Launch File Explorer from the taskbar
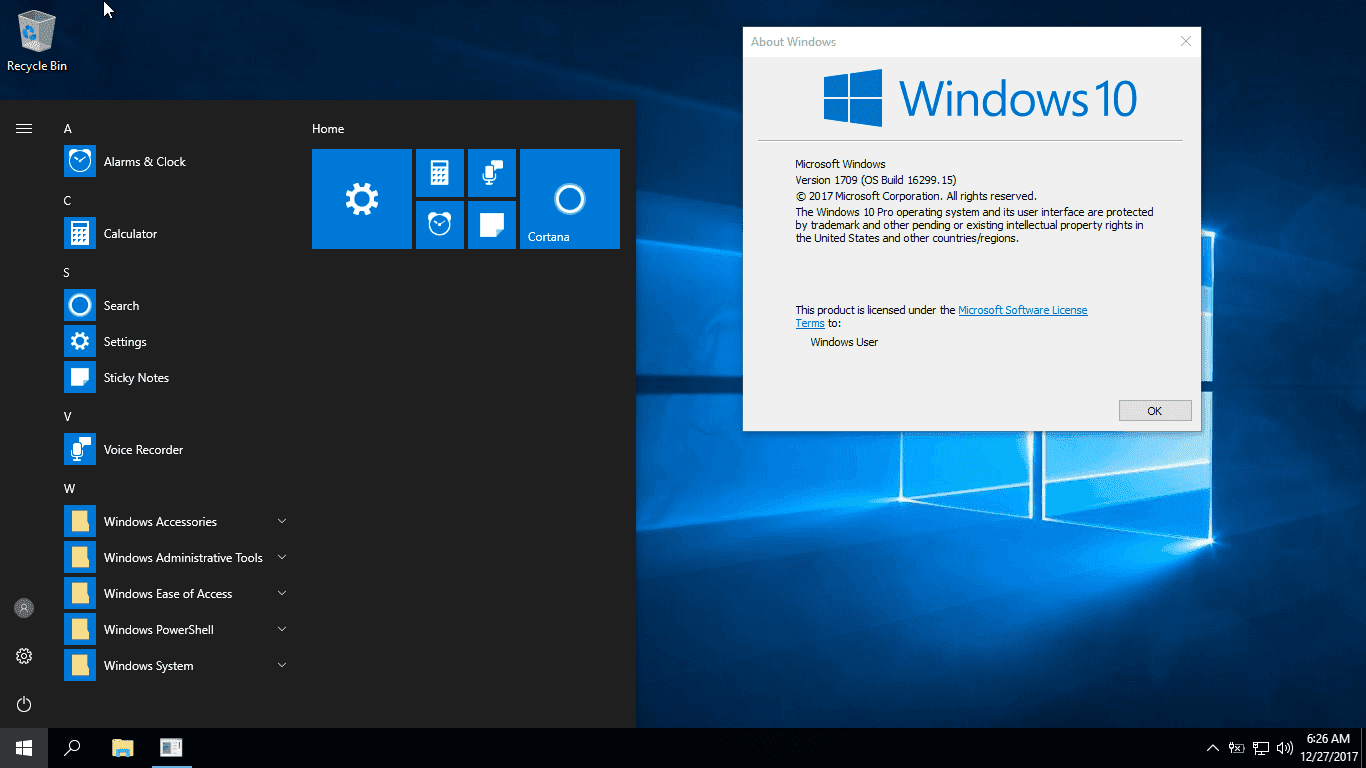The image size is (1366, 768). tap(122, 747)
